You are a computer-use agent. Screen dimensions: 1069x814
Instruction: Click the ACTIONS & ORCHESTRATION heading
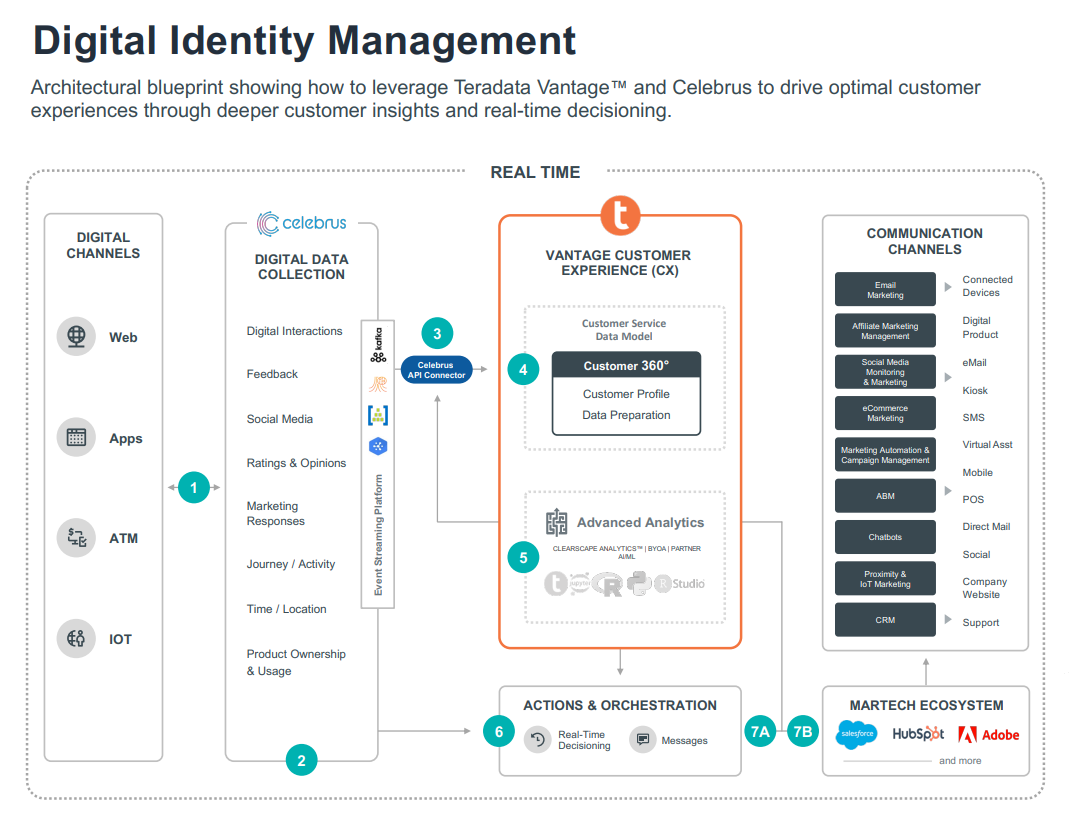pyautogui.click(x=620, y=705)
